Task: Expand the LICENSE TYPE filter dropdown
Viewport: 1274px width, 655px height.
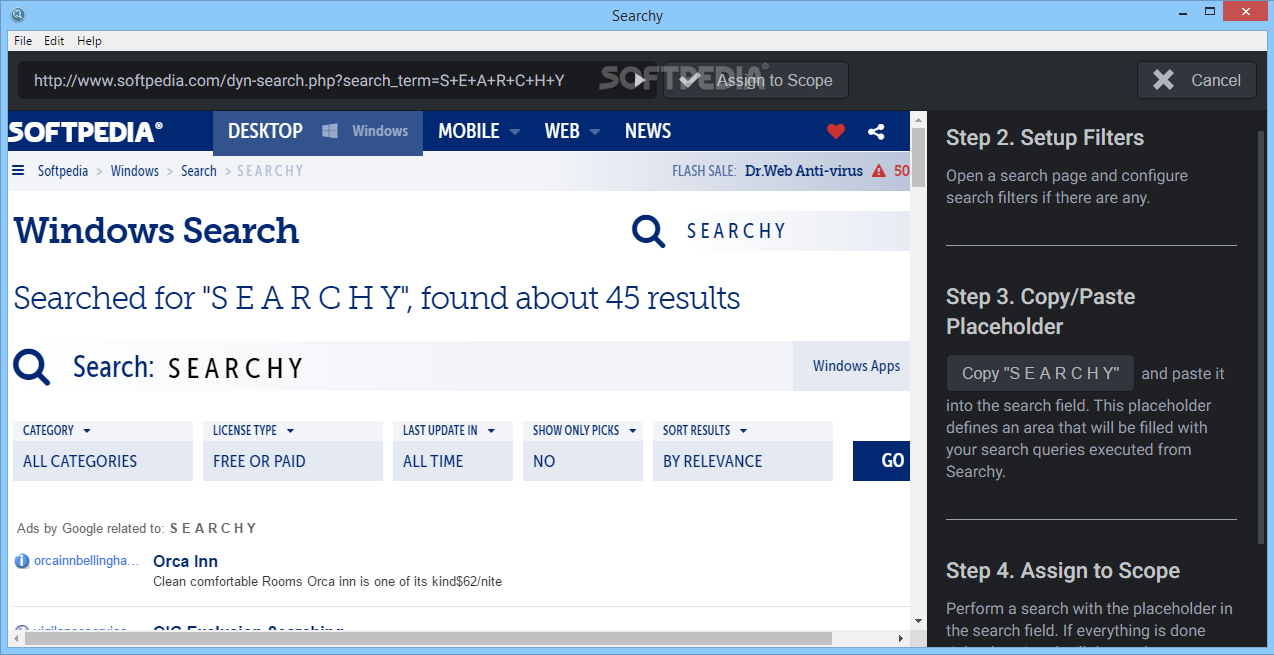Action: (254, 430)
